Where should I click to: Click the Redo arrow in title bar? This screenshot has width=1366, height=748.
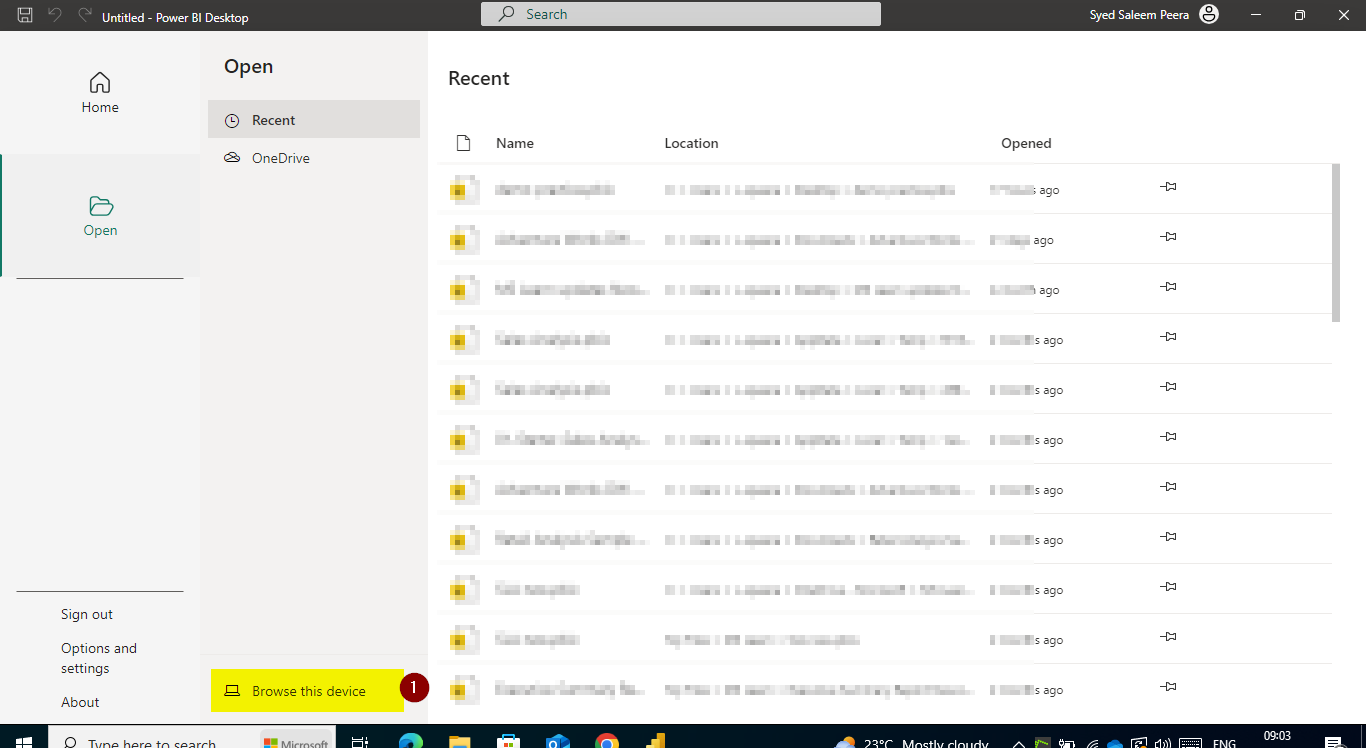[x=84, y=15]
